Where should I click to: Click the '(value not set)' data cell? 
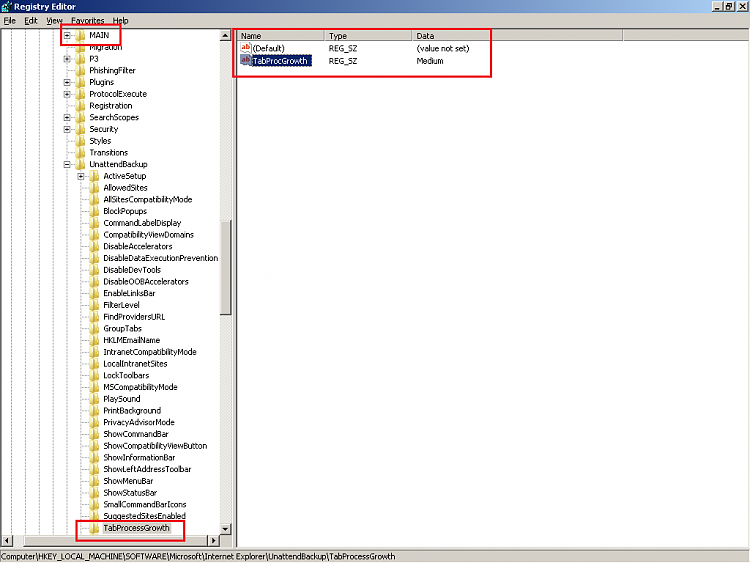[x=442, y=48]
